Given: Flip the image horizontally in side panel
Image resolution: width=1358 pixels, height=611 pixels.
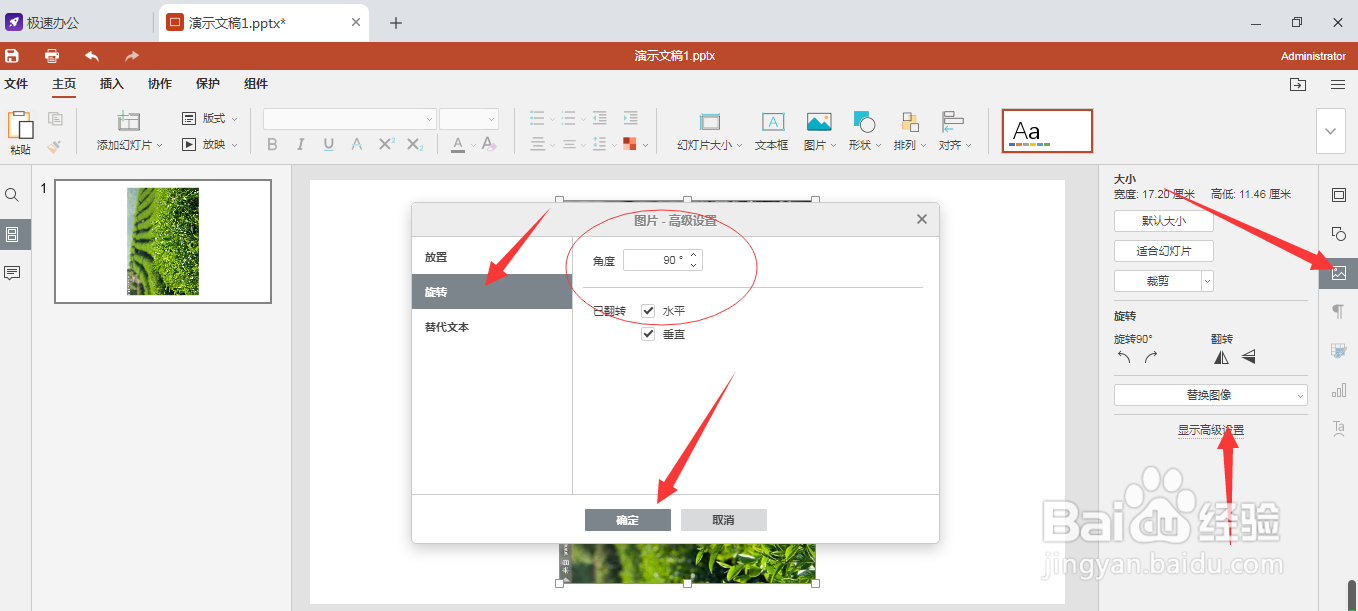Looking at the screenshot, I should (x=1221, y=357).
